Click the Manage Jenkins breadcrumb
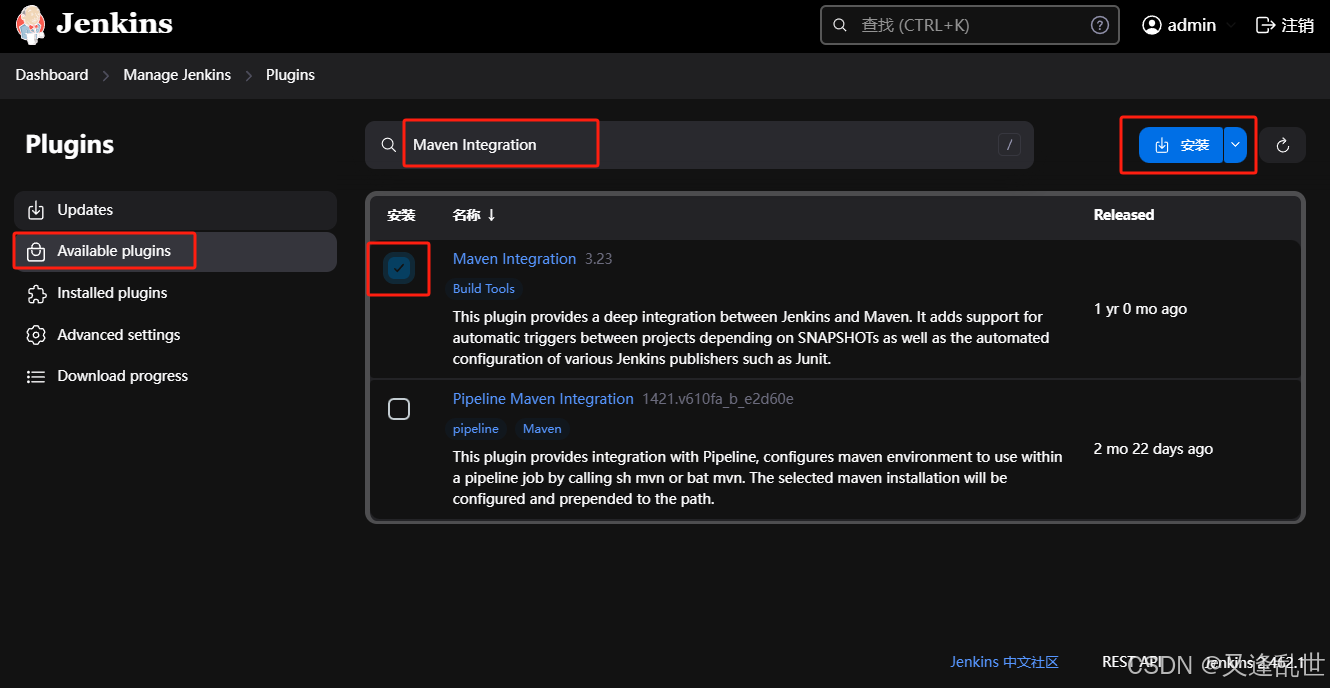This screenshot has height=688, width=1330. pos(177,75)
